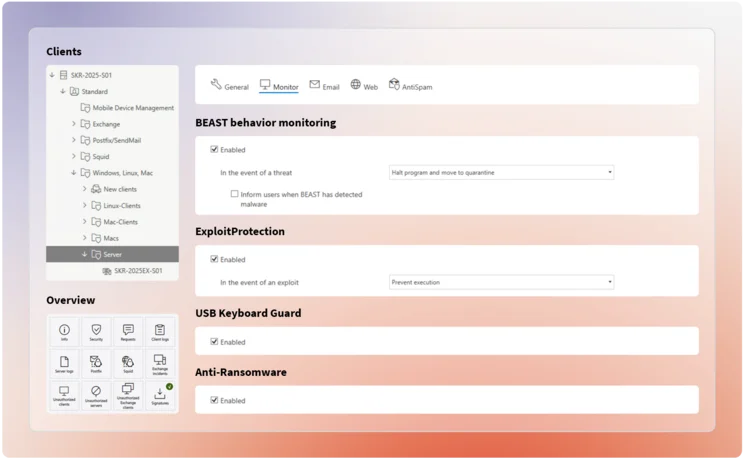
Task: Expand the Mac-Clients node
Action: [x=84, y=222]
